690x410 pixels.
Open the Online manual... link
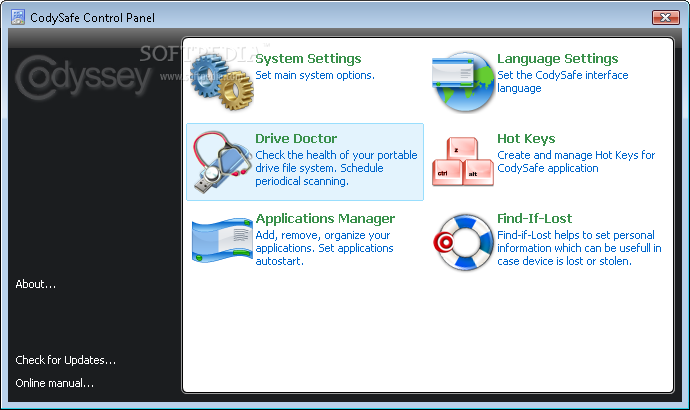click(55, 383)
